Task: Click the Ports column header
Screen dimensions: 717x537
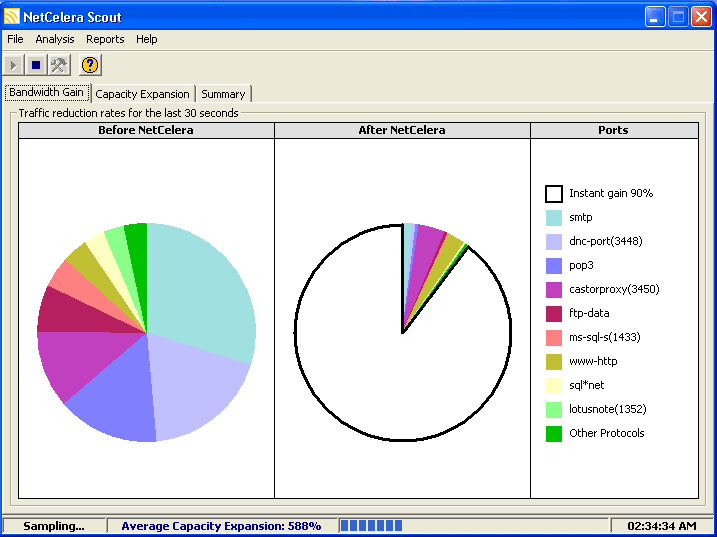Action: click(x=614, y=130)
